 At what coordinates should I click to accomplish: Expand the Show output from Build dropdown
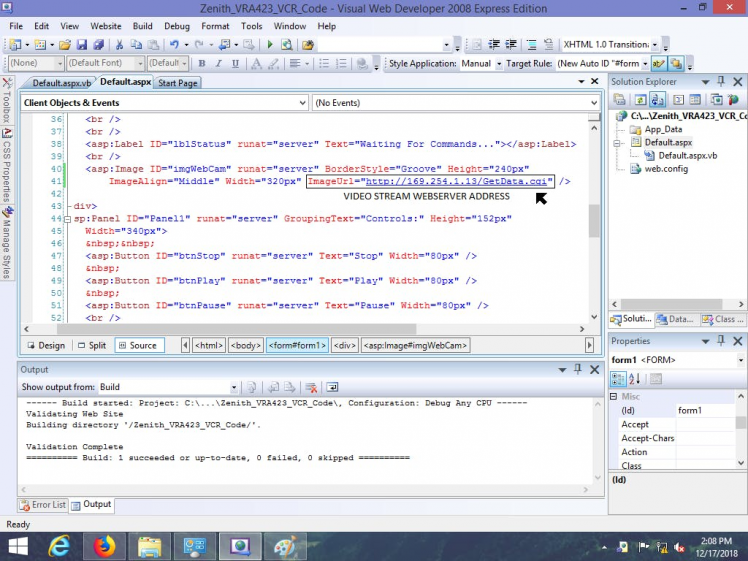click(x=234, y=387)
